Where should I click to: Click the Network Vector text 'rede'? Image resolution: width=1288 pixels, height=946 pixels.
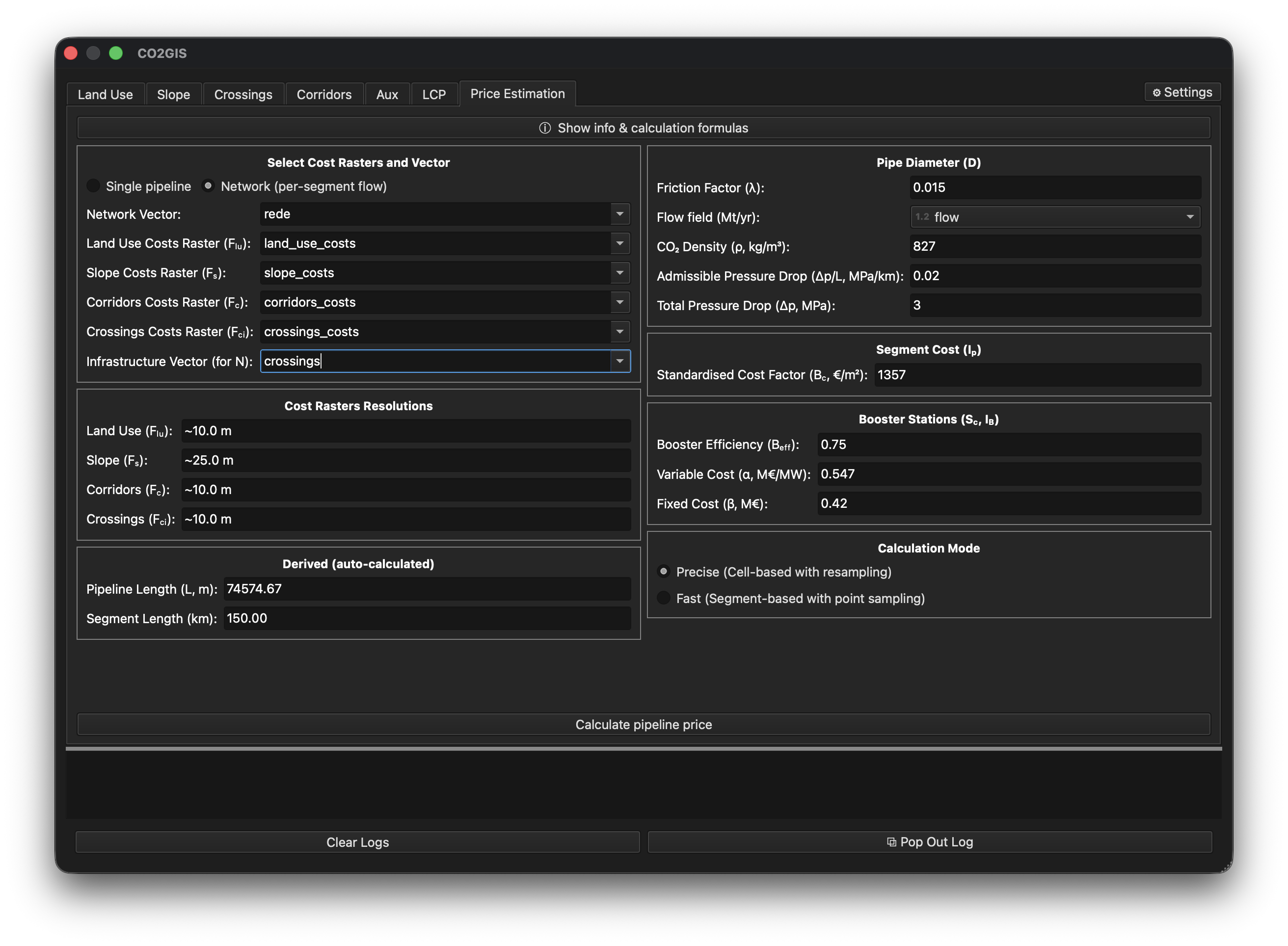[x=277, y=214]
